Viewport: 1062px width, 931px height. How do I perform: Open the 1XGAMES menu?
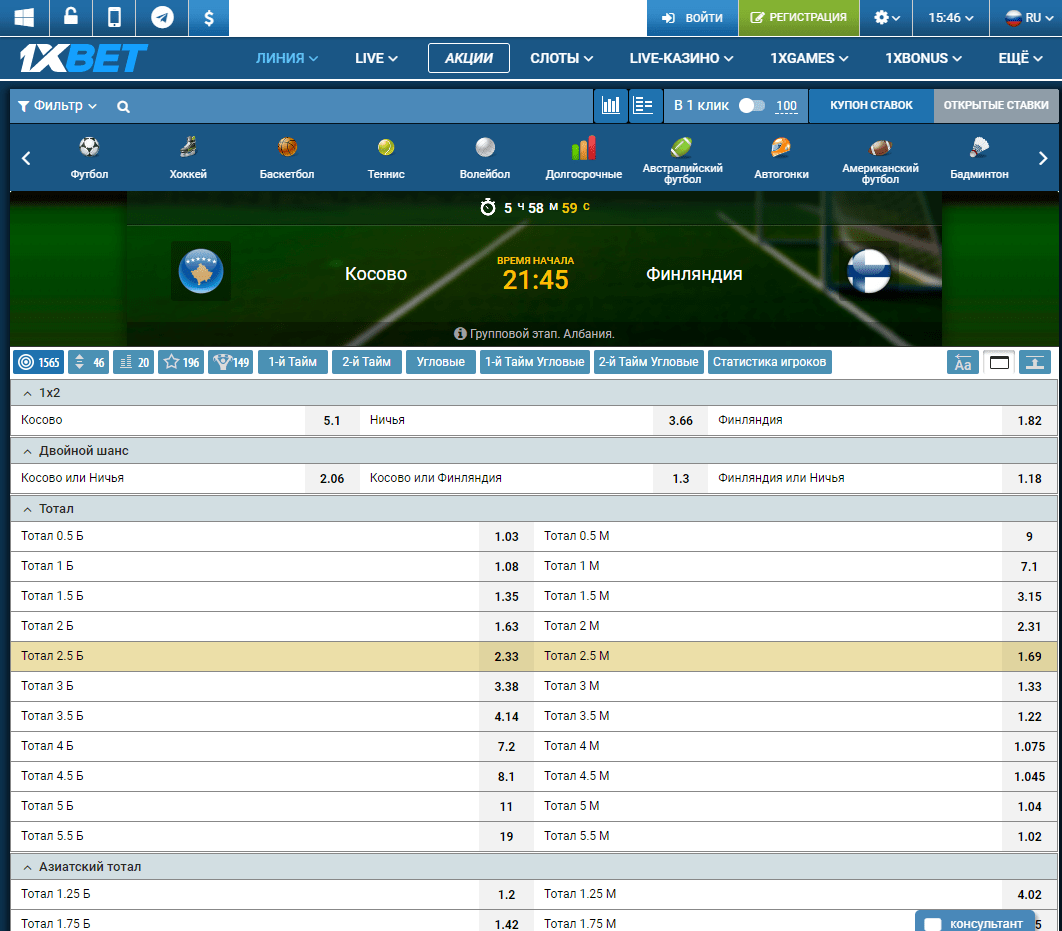tap(809, 58)
